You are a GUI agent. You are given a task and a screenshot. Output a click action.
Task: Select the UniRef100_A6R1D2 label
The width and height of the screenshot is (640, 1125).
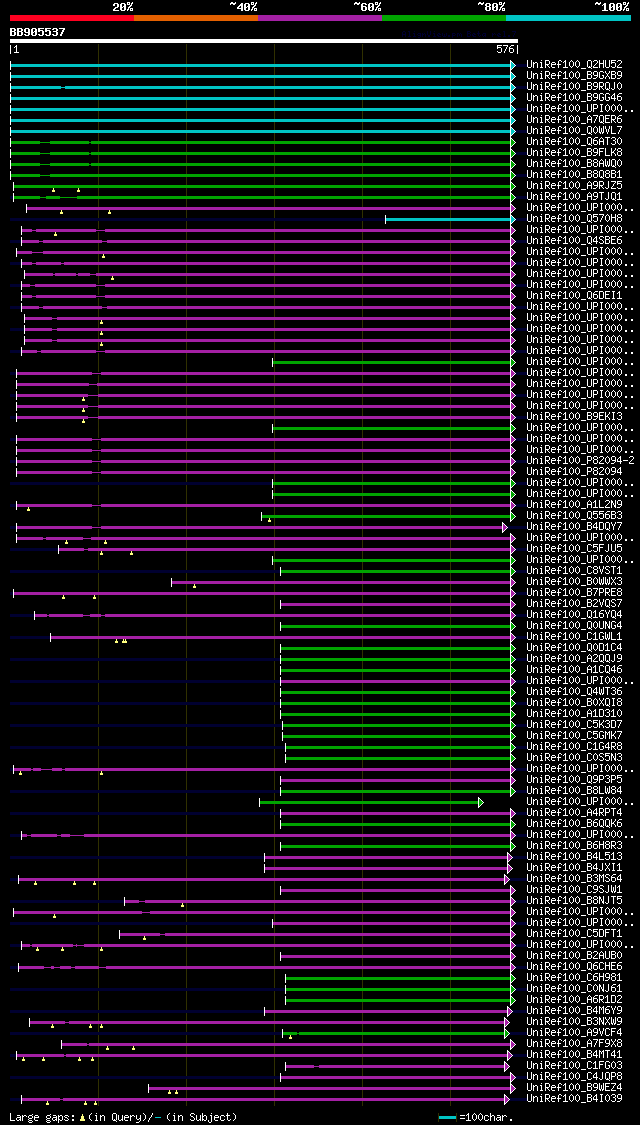point(574,999)
